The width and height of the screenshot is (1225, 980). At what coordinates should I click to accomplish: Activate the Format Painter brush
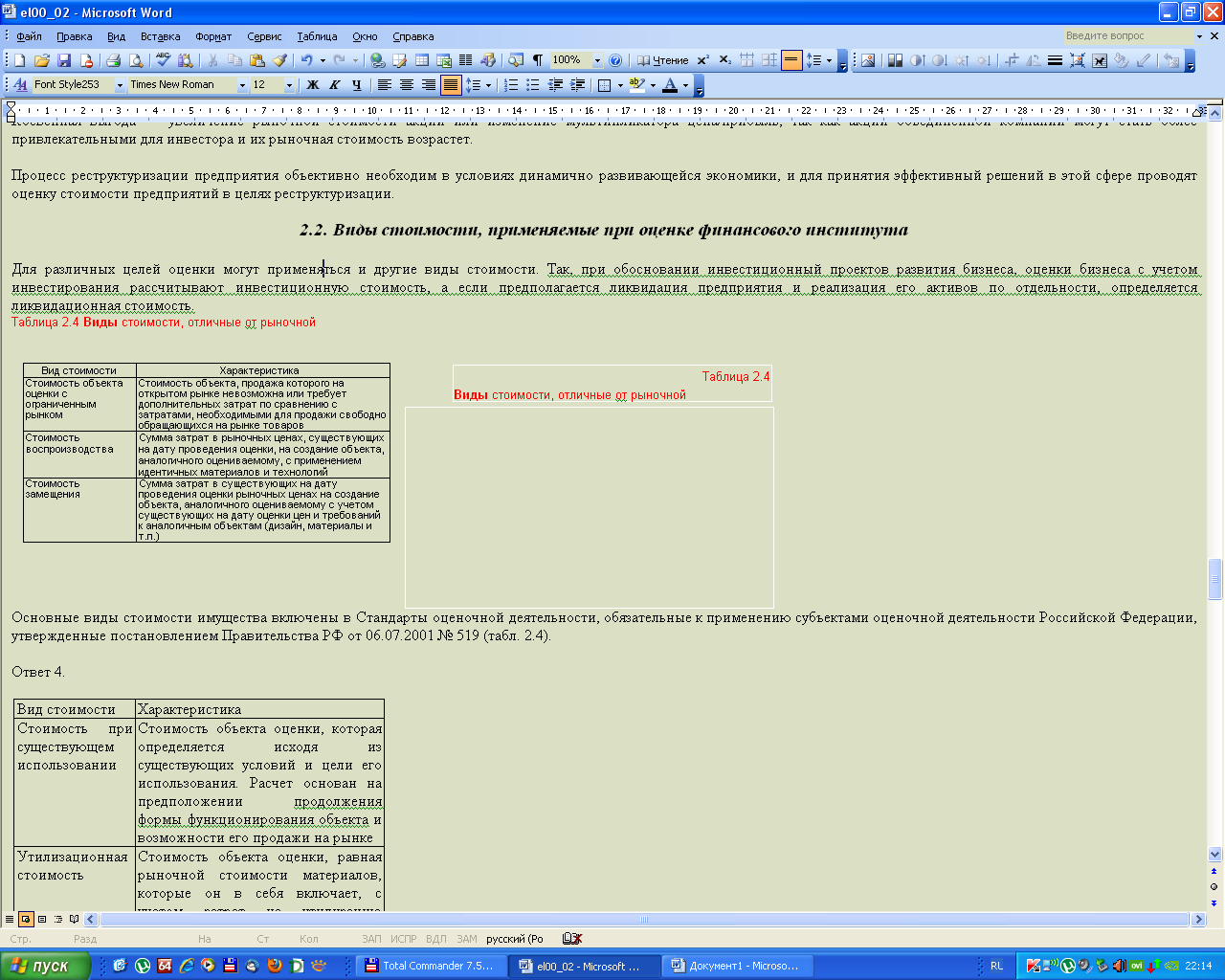(280, 60)
